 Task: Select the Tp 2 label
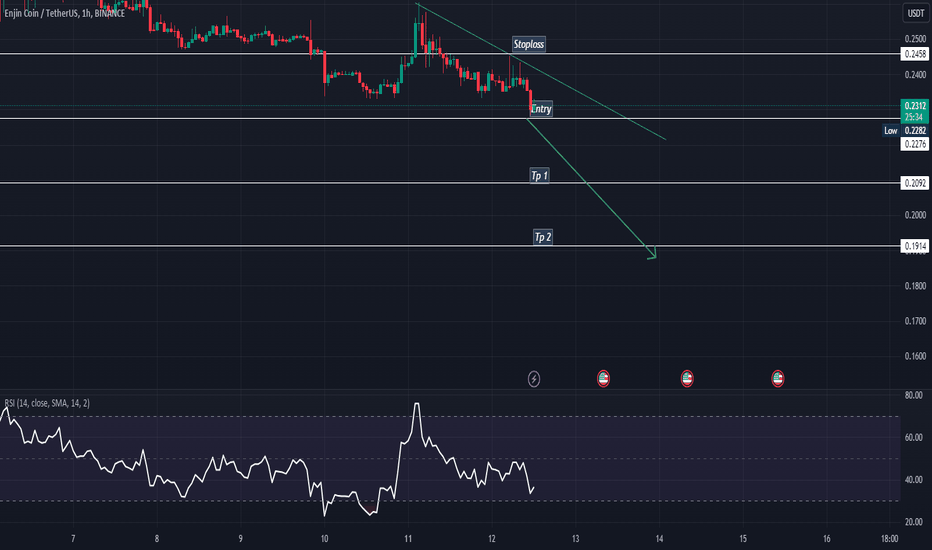[x=543, y=237]
